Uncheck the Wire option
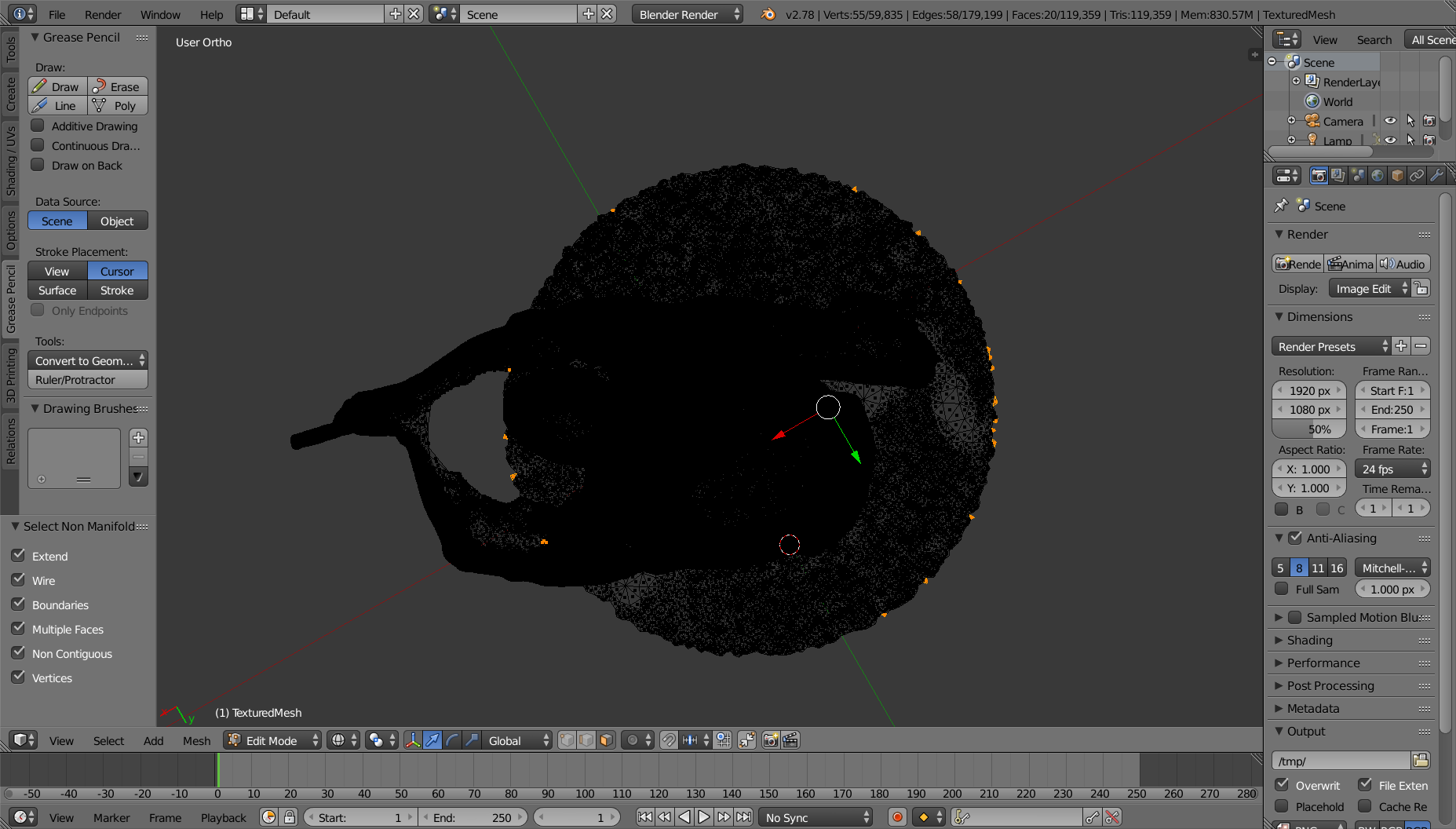 click(19, 580)
